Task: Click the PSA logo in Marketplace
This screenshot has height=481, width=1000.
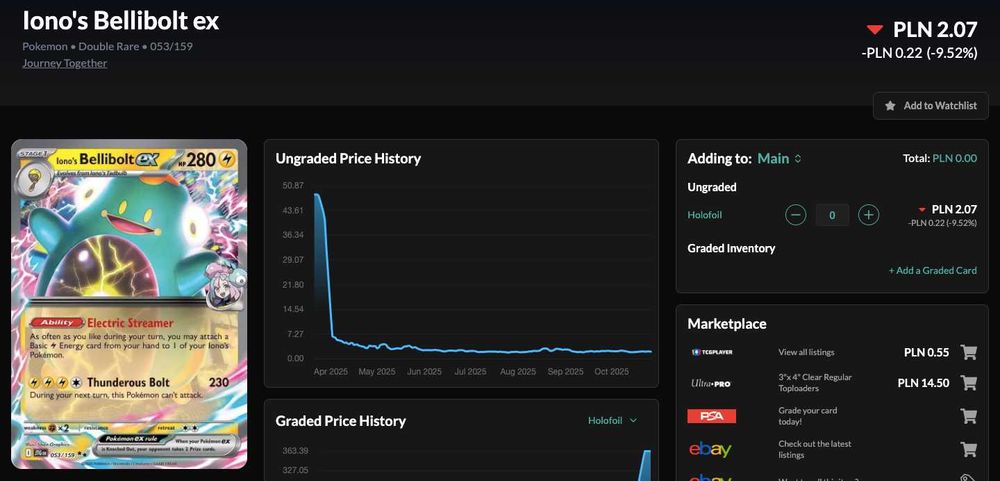Action: pos(711,416)
